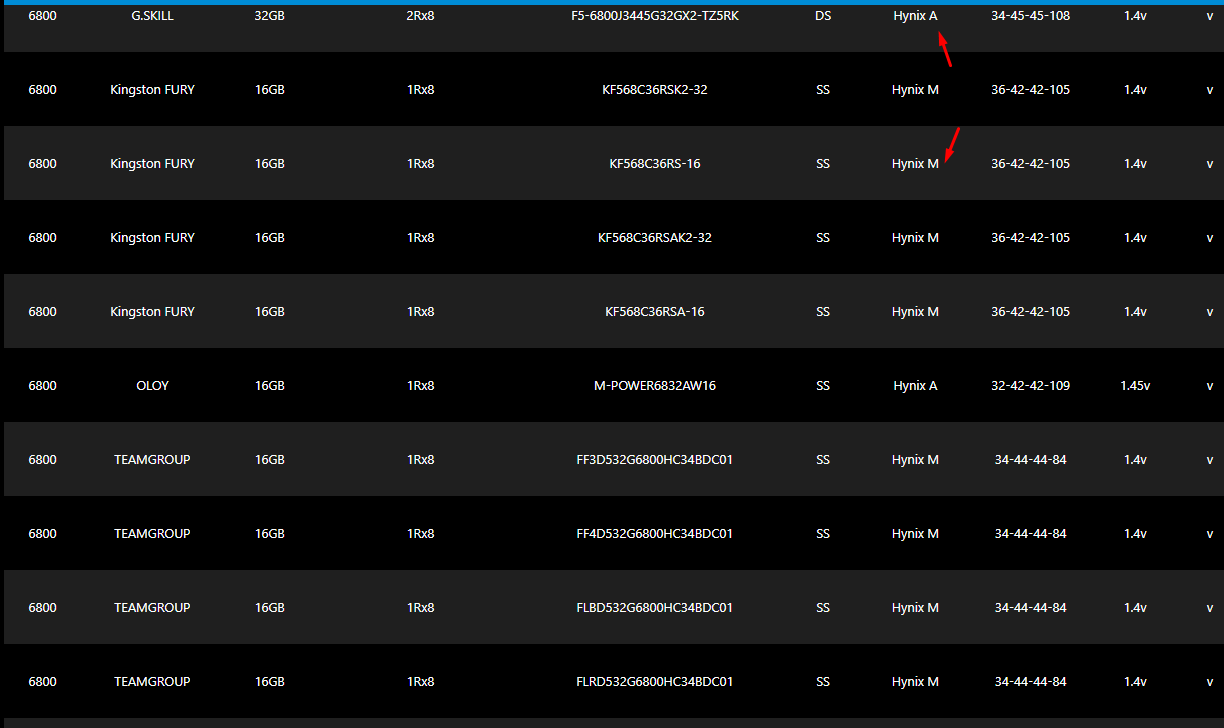The image size is (1224, 728).
Task: Select part number FF4D532G6800HC34BDC01
Action: 654,534
